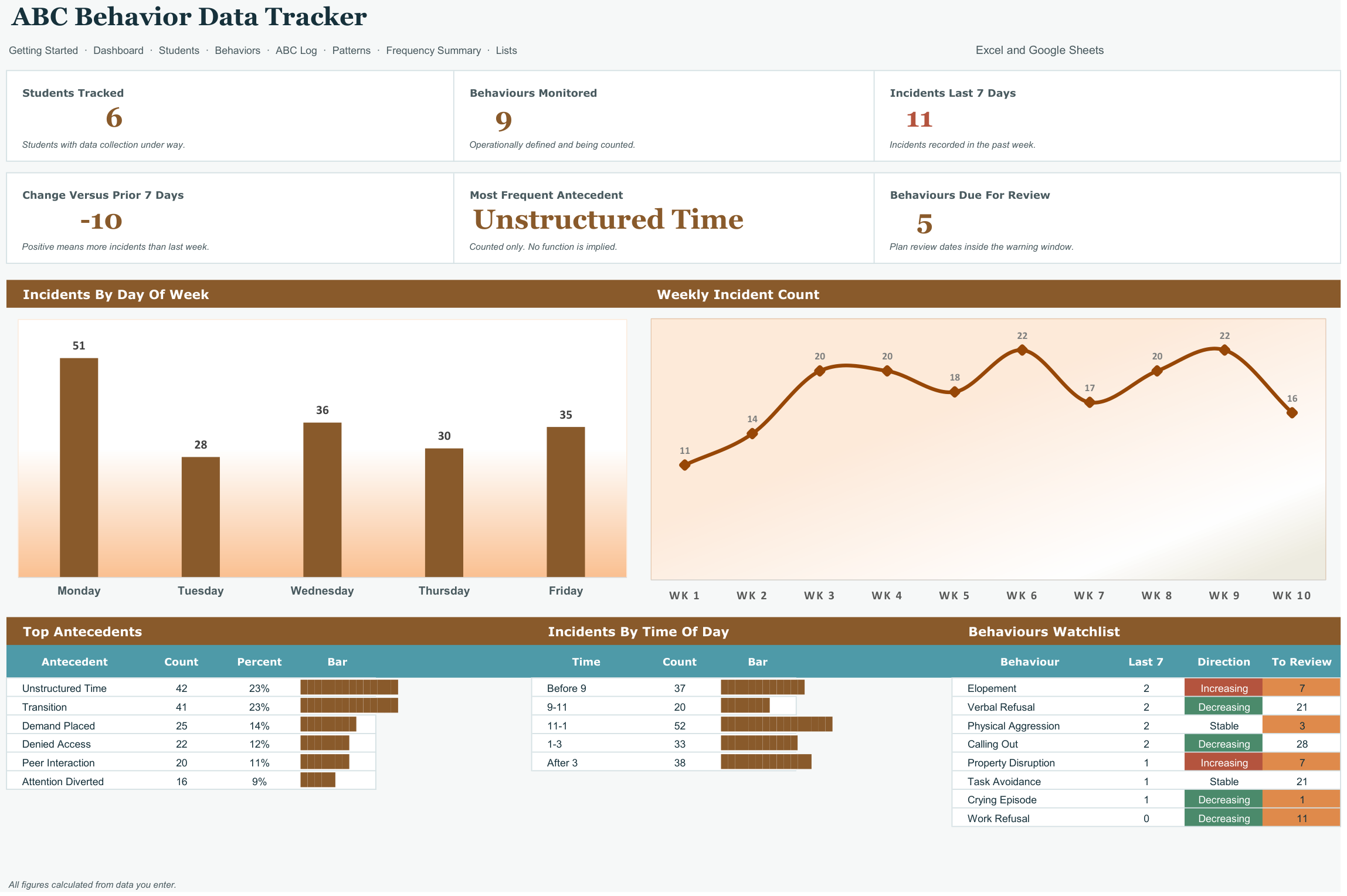Select the Percent column header
Viewport: 1347px width, 896px height.
[259, 662]
